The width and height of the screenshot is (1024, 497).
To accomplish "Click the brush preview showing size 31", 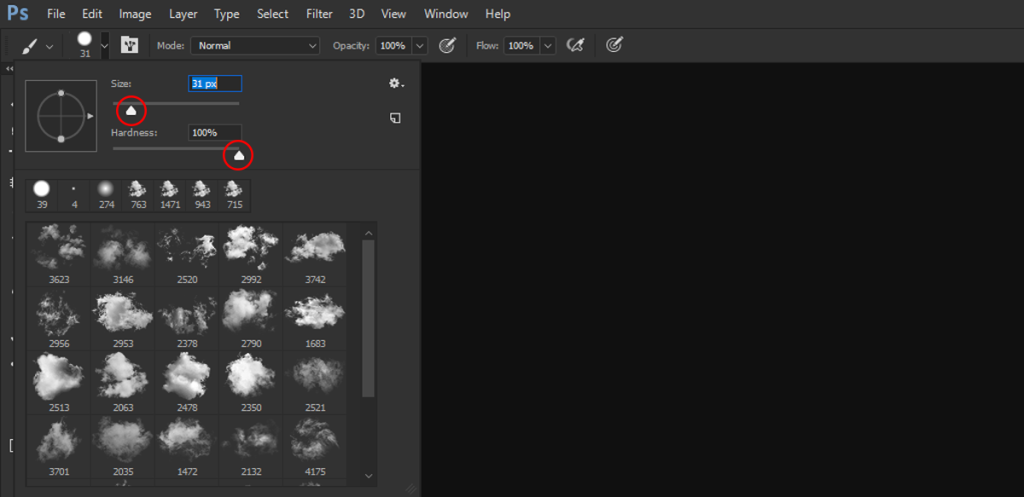I will (x=85, y=45).
